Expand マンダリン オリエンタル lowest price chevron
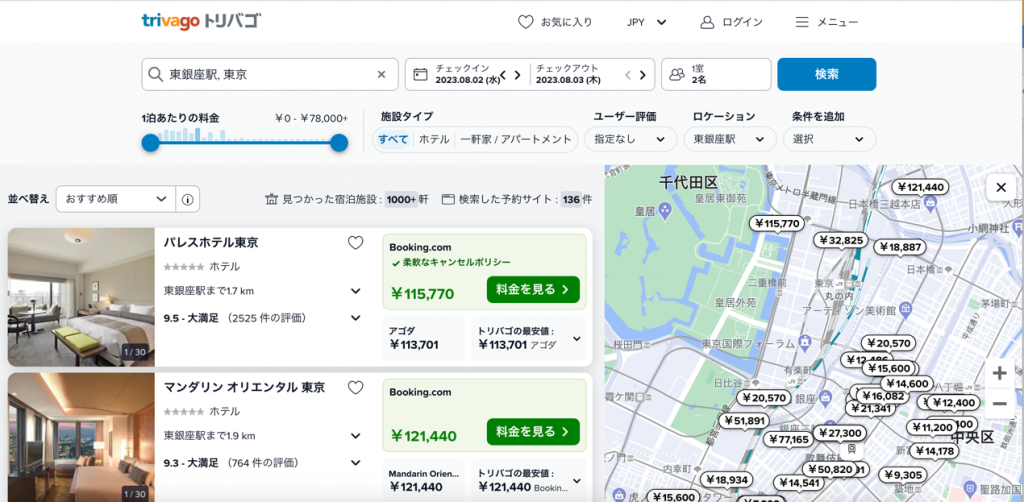Image resolution: width=1024 pixels, height=502 pixels. (577, 481)
